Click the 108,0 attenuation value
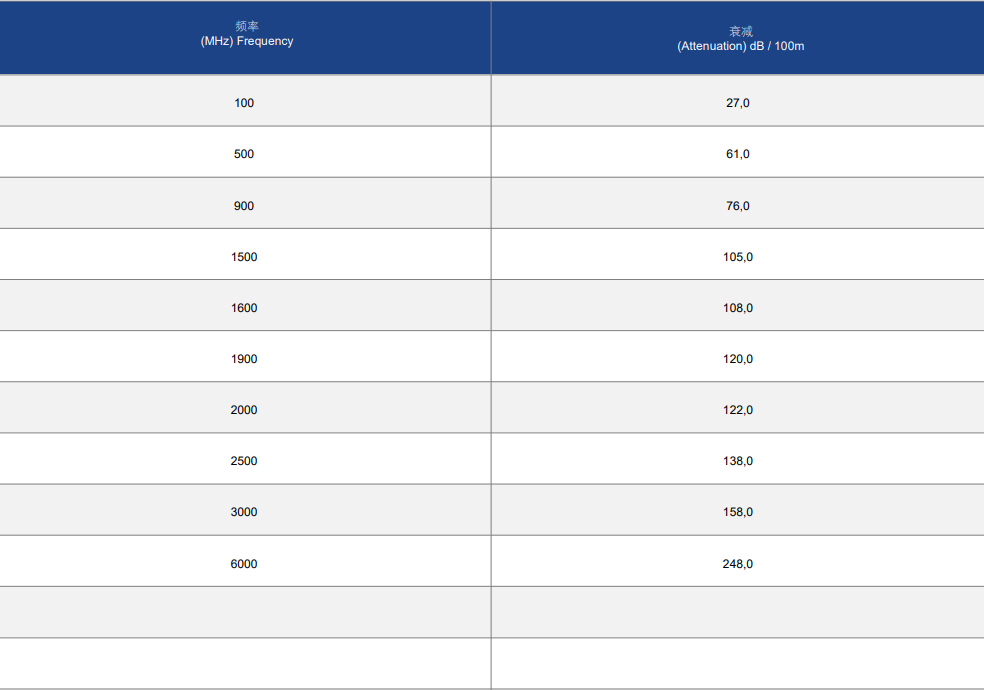This screenshot has height=690, width=984. click(x=737, y=308)
